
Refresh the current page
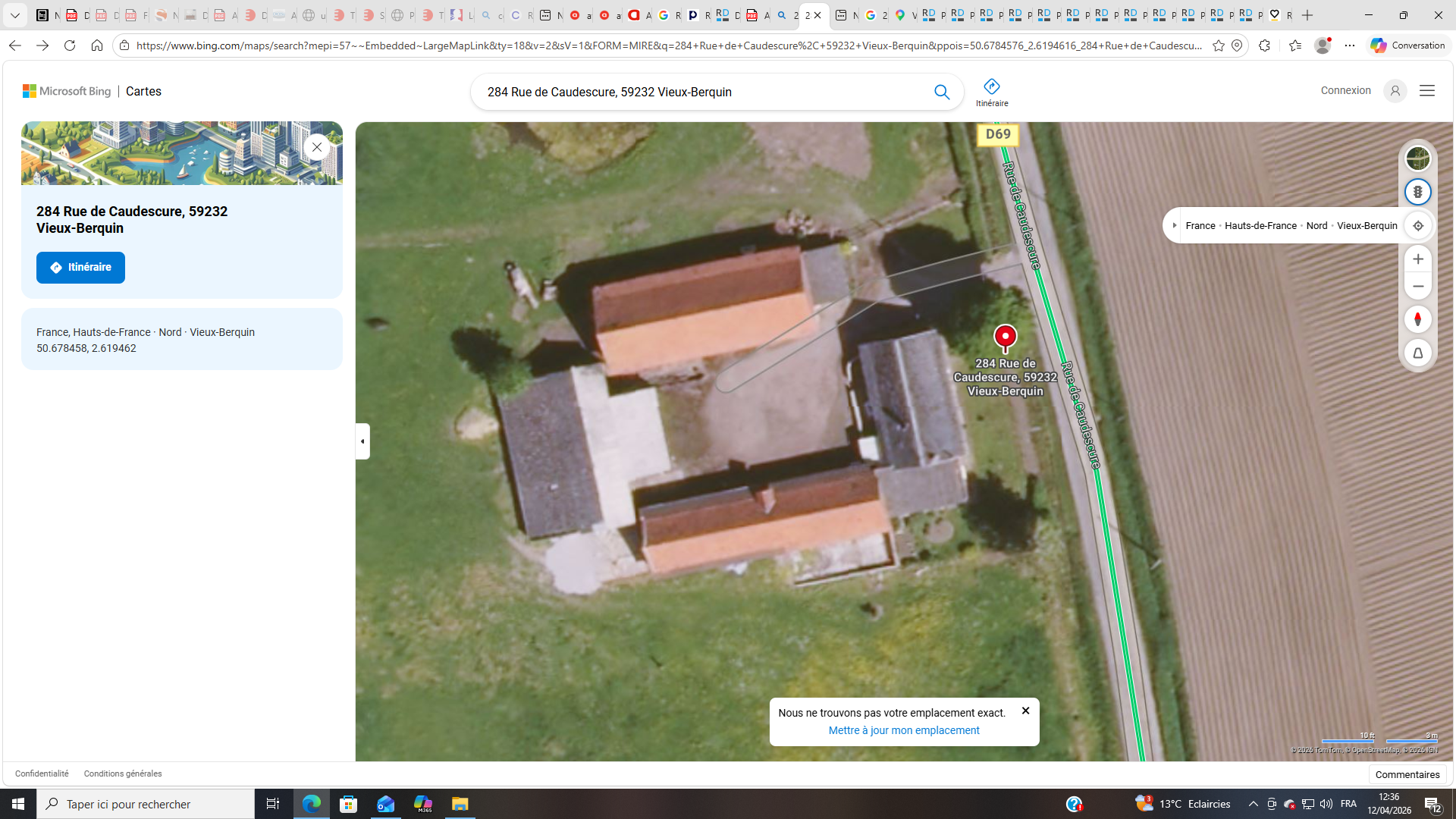[70, 45]
